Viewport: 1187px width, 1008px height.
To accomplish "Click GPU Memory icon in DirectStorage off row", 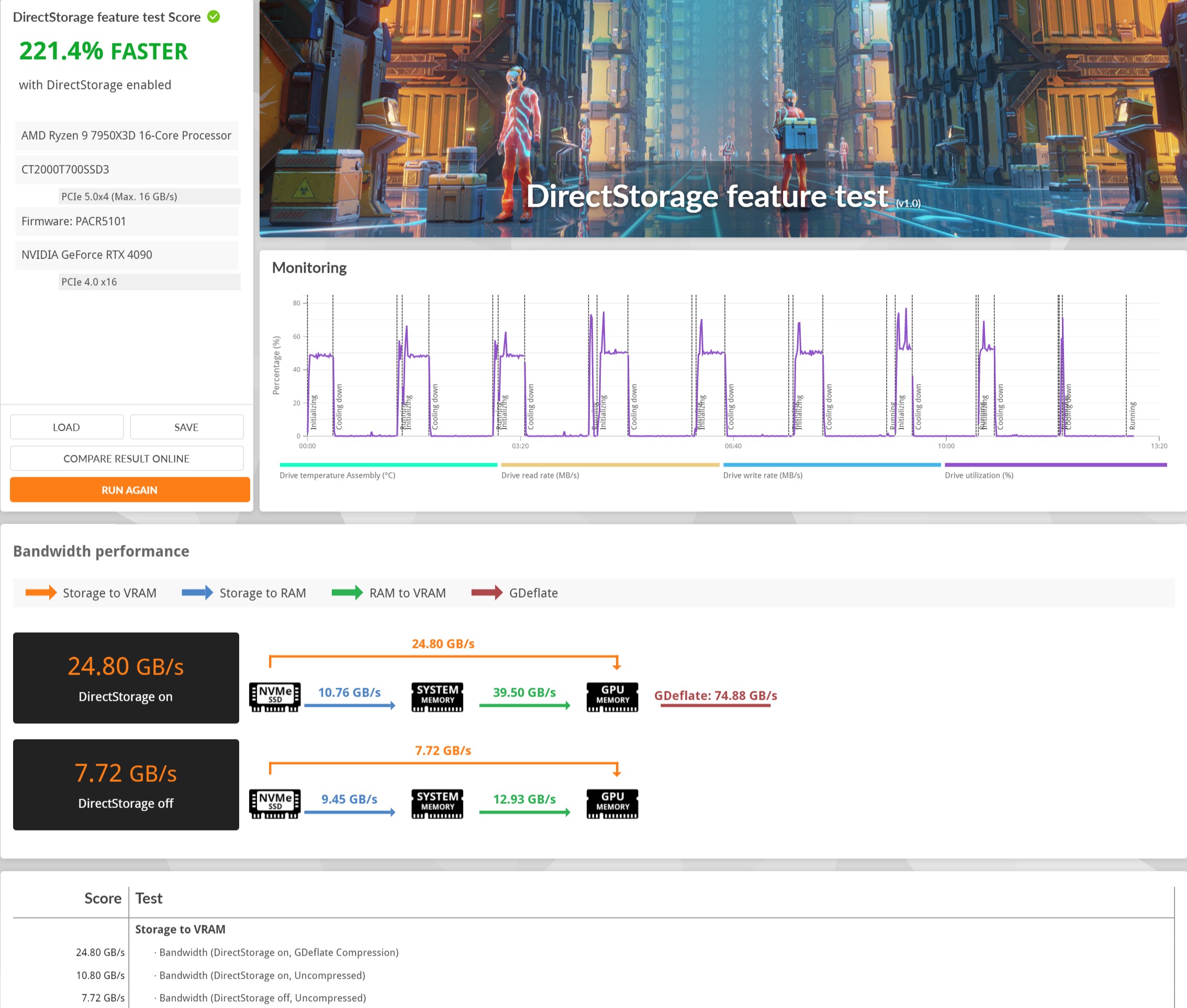I will 612,803.
